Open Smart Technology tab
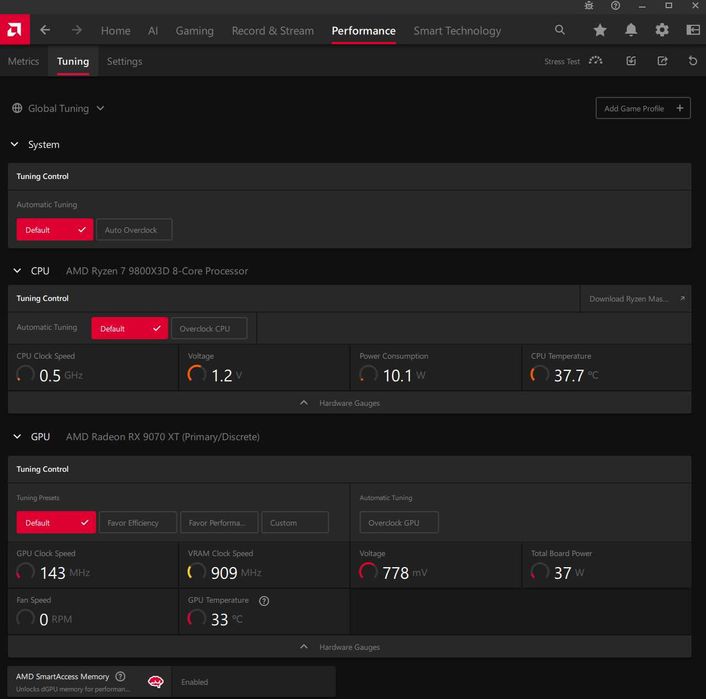 coord(457,31)
